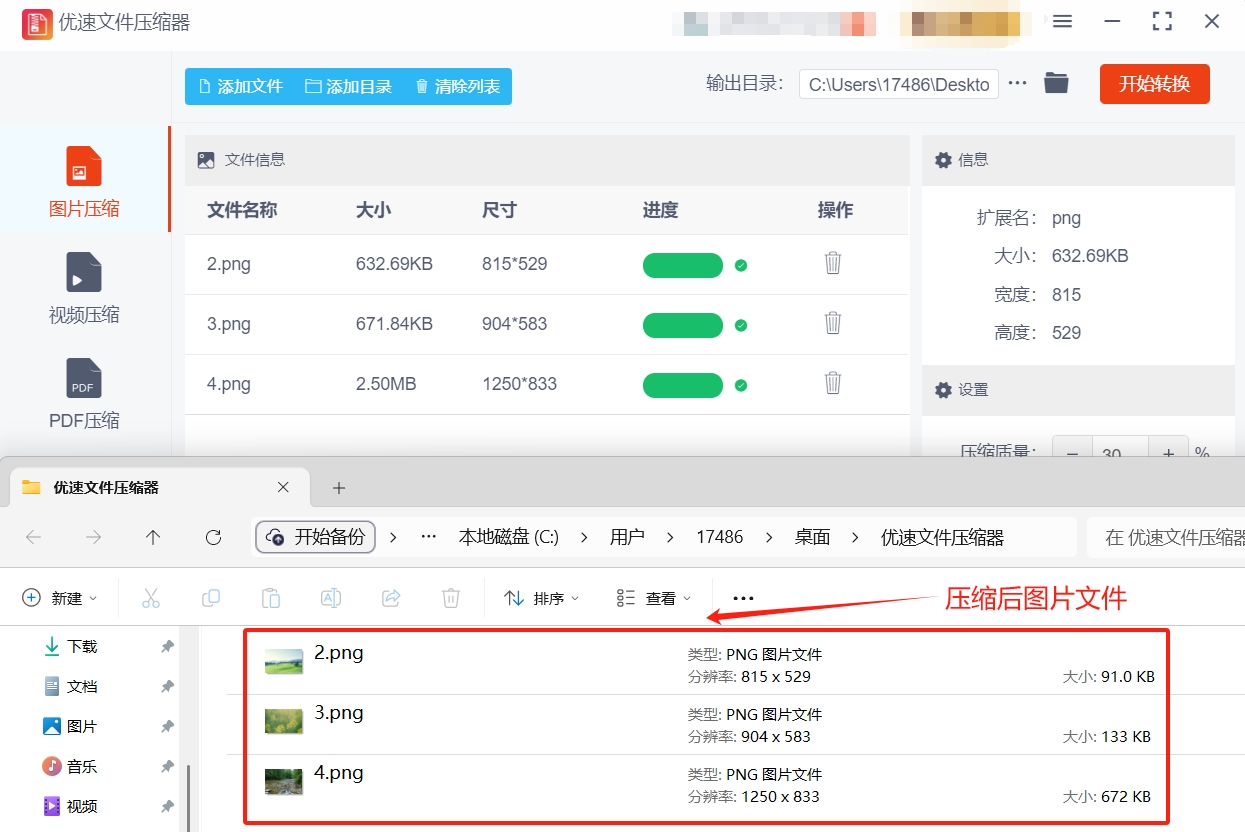This screenshot has width=1245, height=832.
Task: Select 4.png thumbnail in the Explorer file list
Action: pos(284,782)
